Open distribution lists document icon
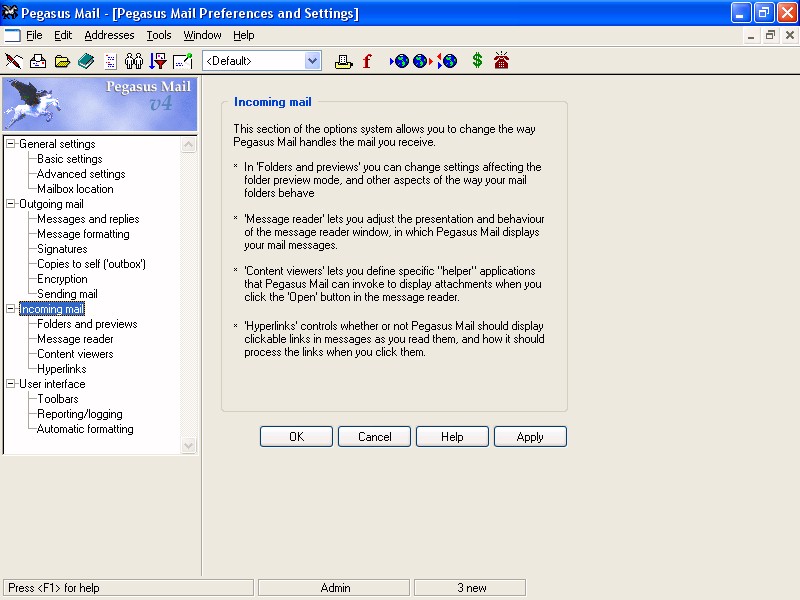Image resolution: width=800 pixels, height=600 pixels. tap(110, 61)
